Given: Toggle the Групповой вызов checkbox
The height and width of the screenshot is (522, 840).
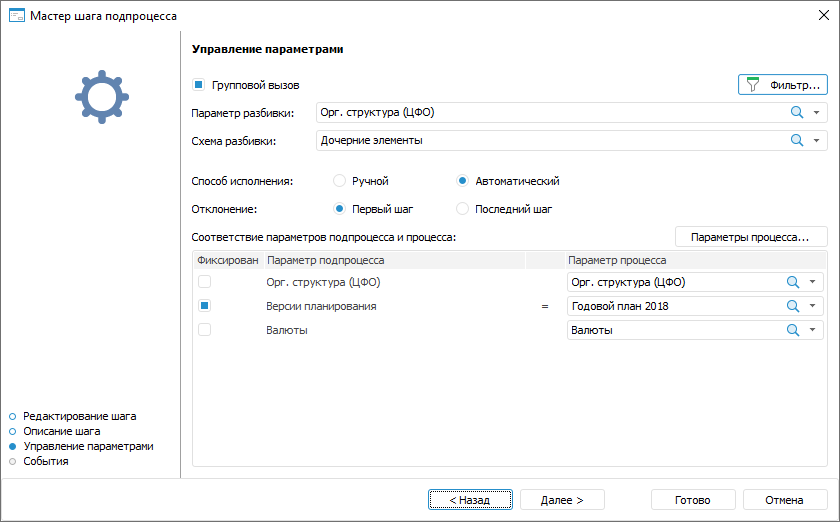Looking at the screenshot, I should 199,85.
